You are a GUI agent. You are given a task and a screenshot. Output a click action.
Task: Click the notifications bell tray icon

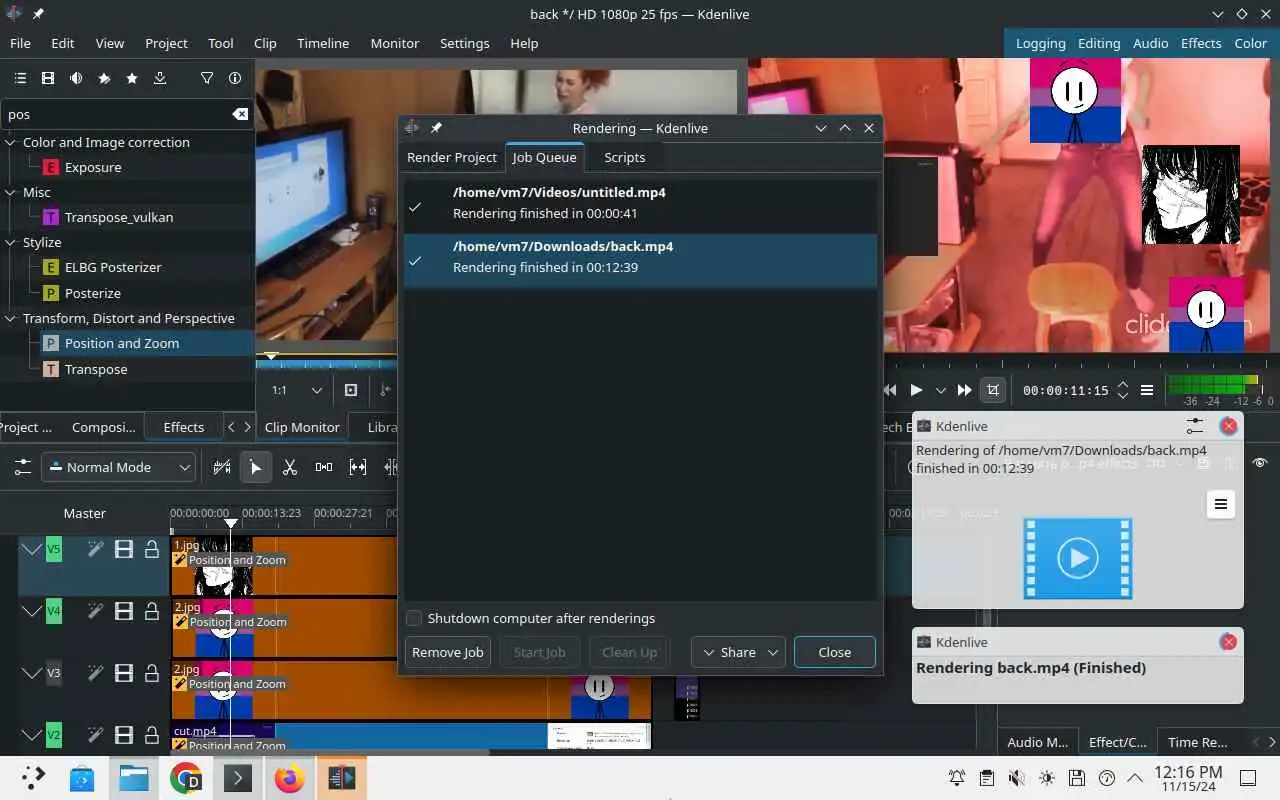click(957, 778)
